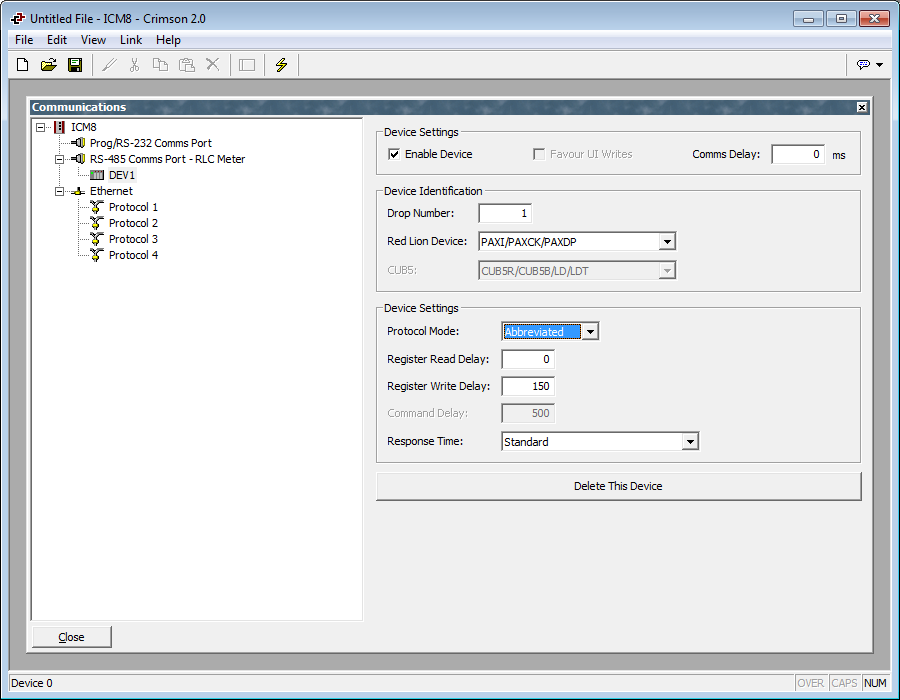Viewport: 900px width, 700px height.
Task: Click the Close button in Communications
Action: coord(71,637)
